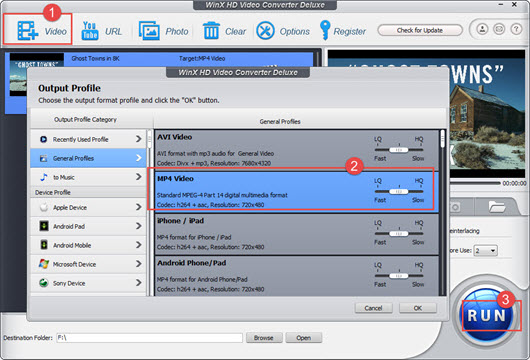Click the Photo slideshow icon
Viewport: 530px width, 360px height.
tap(149, 31)
